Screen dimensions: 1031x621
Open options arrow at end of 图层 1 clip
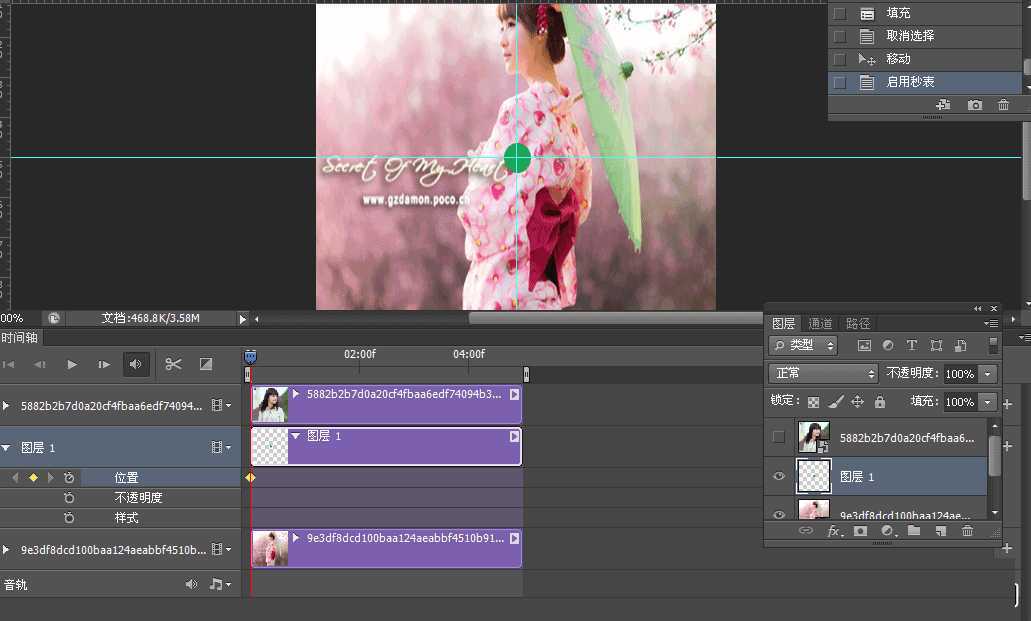[514, 436]
